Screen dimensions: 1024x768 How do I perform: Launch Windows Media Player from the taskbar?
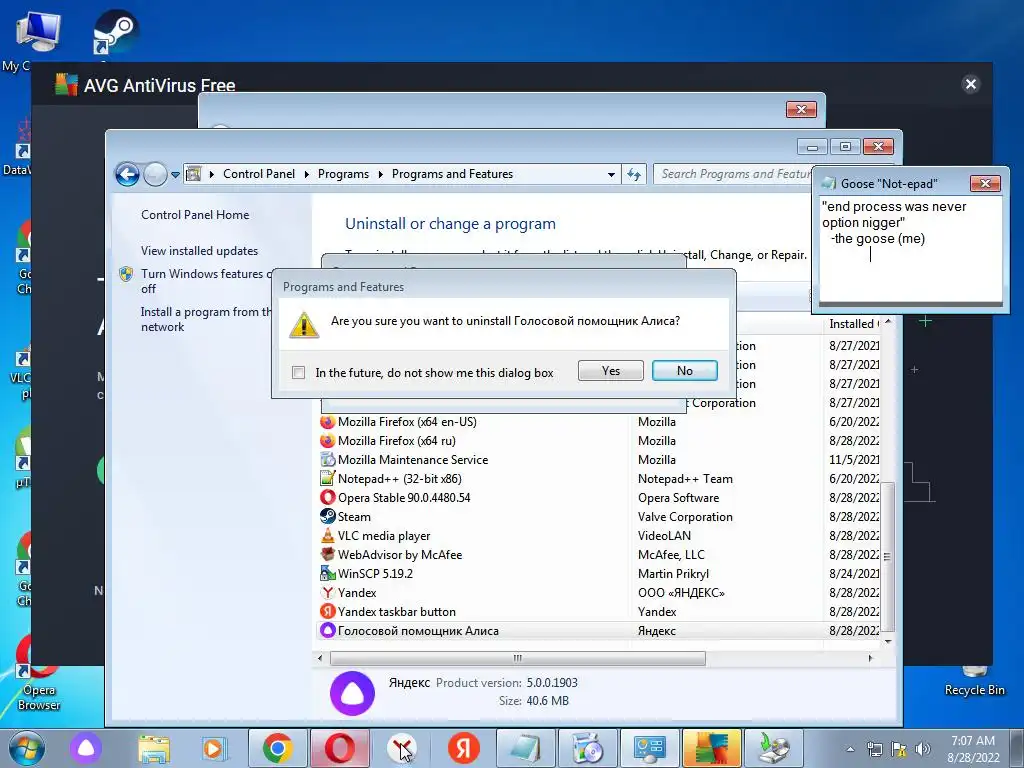coord(213,748)
